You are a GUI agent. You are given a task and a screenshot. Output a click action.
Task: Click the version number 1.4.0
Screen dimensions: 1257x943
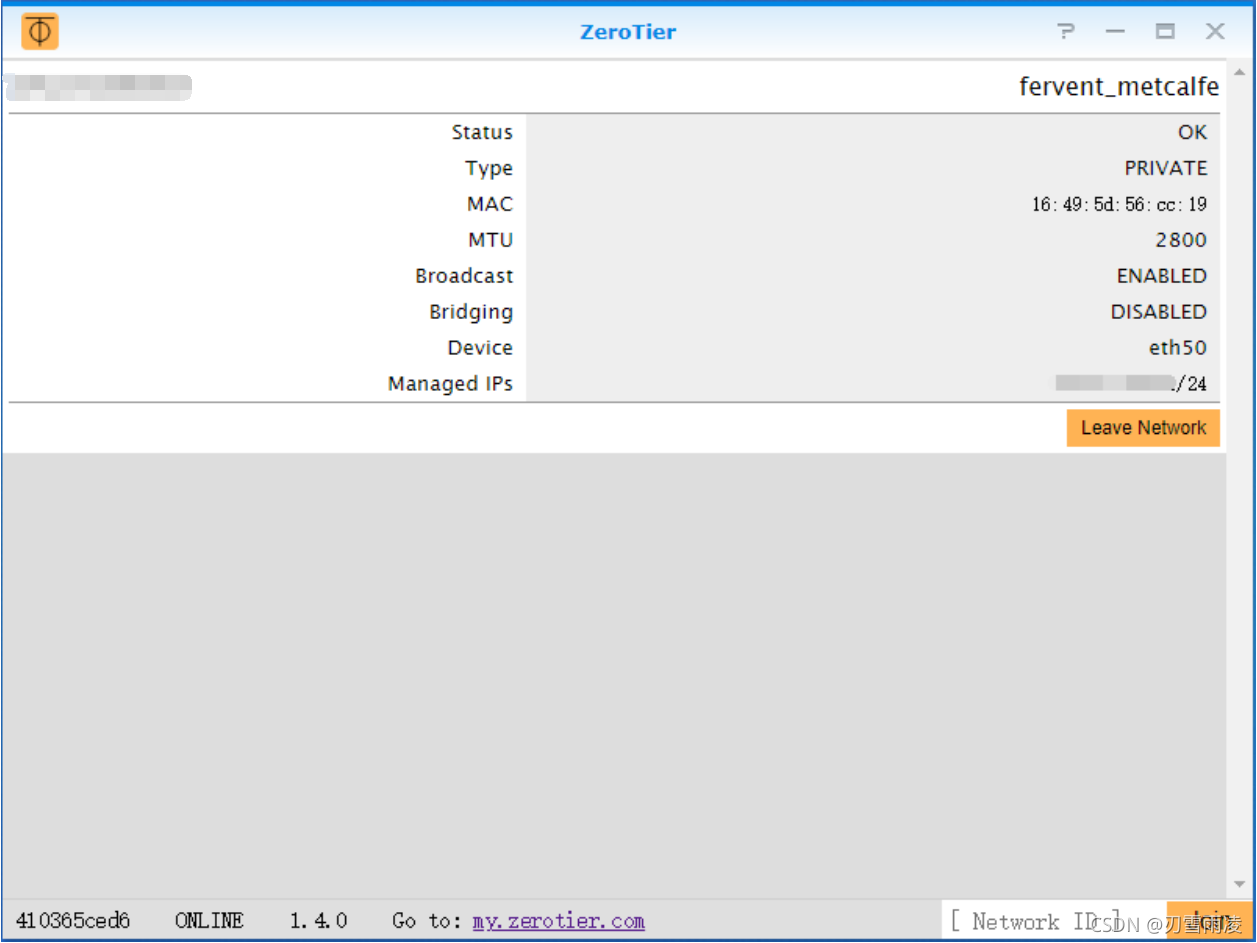coord(319,920)
